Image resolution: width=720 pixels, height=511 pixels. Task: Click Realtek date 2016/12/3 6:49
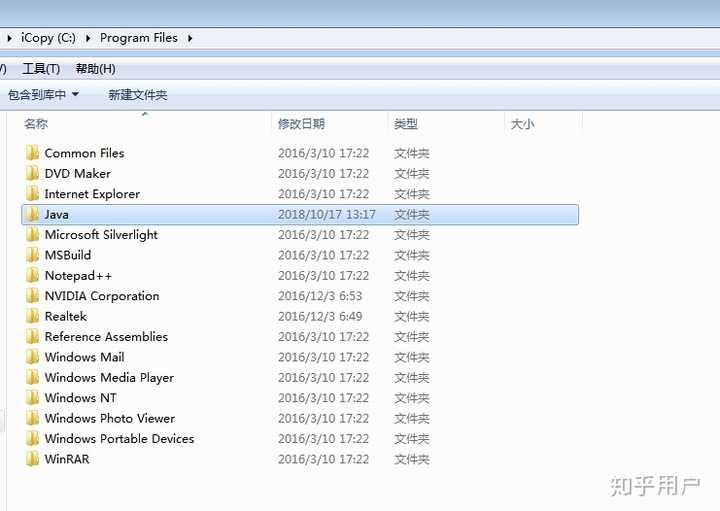click(320, 316)
